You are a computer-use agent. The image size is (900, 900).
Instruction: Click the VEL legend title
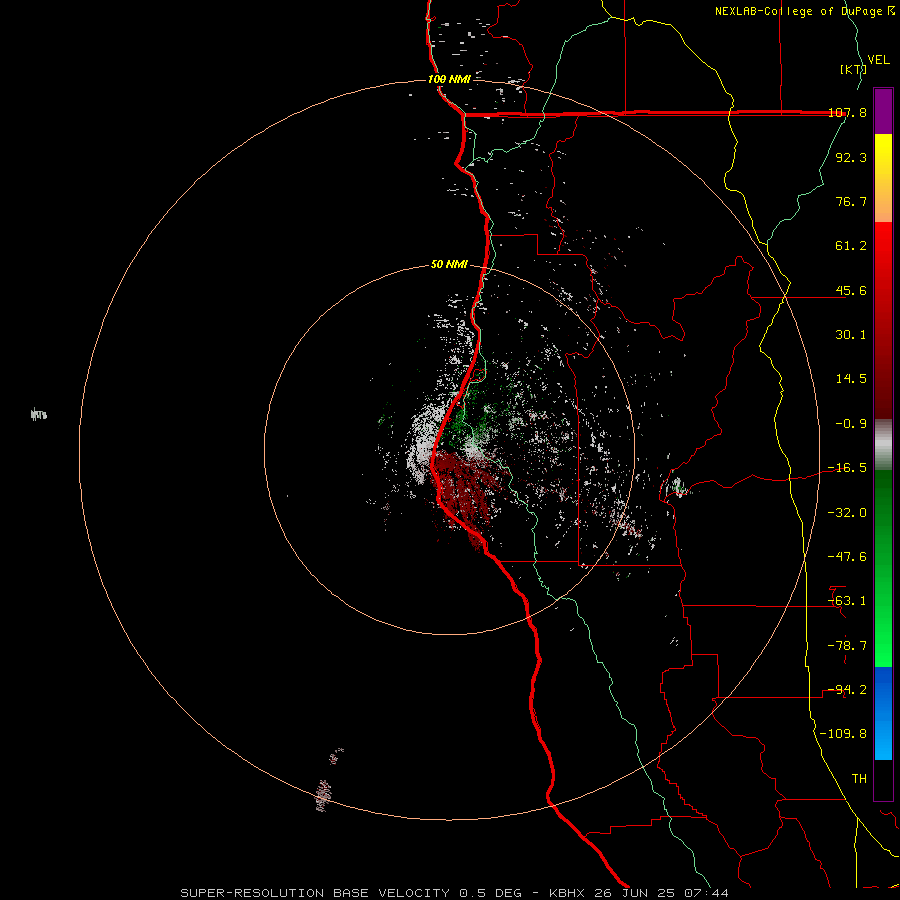878,60
